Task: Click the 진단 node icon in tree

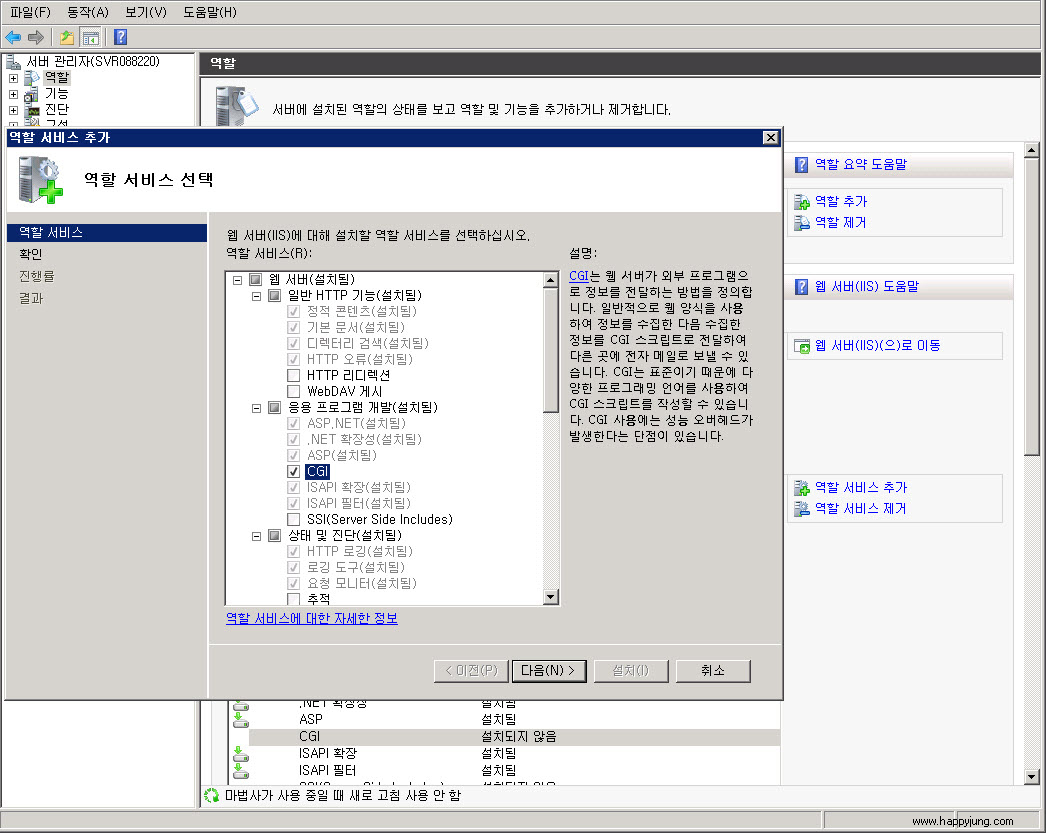Action: (x=31, y=110)
